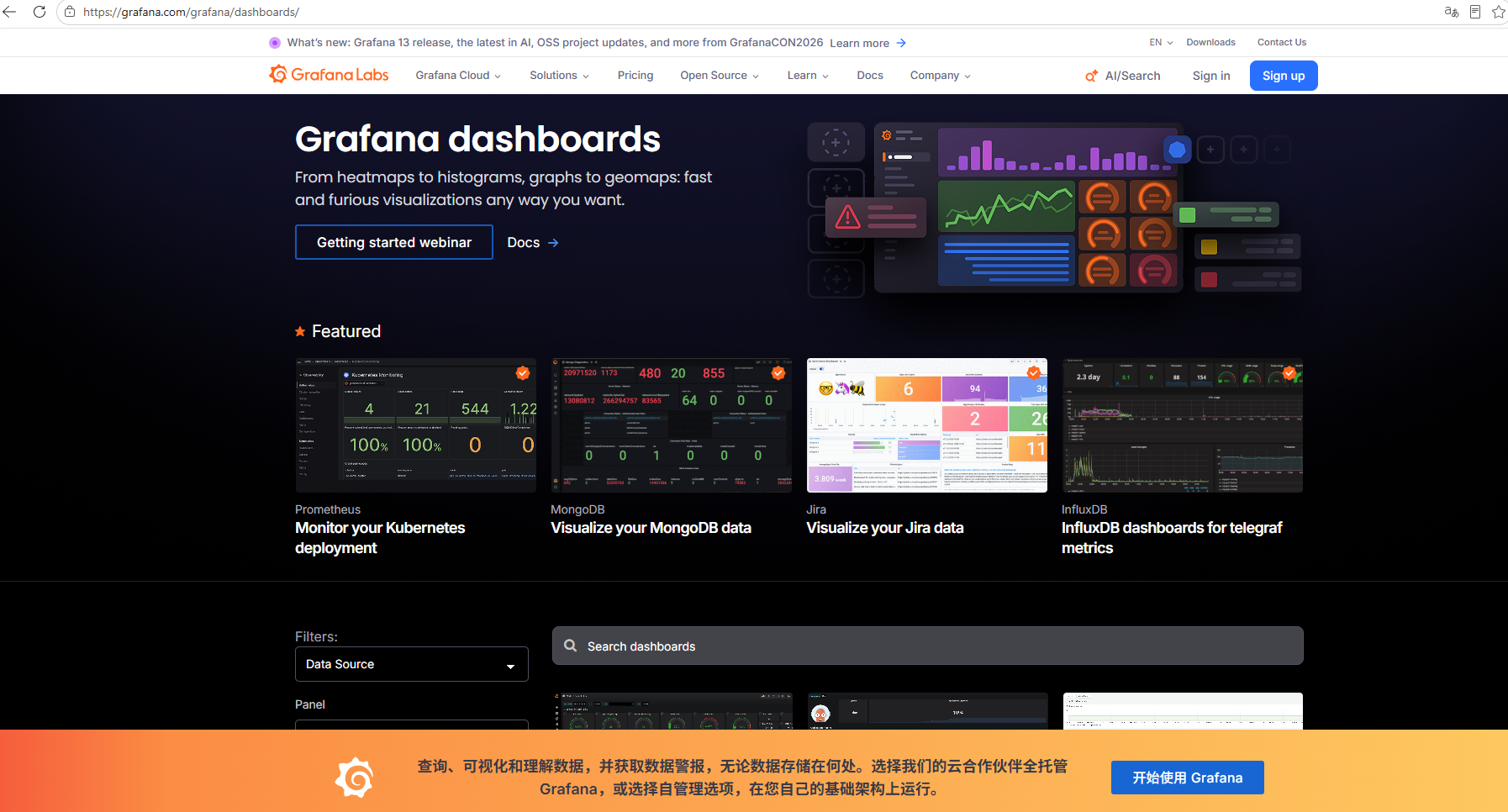The height and width of the screenshot is (812, 1508).
Task: Click the site lock icon in address bar
Action: (70, 12)
